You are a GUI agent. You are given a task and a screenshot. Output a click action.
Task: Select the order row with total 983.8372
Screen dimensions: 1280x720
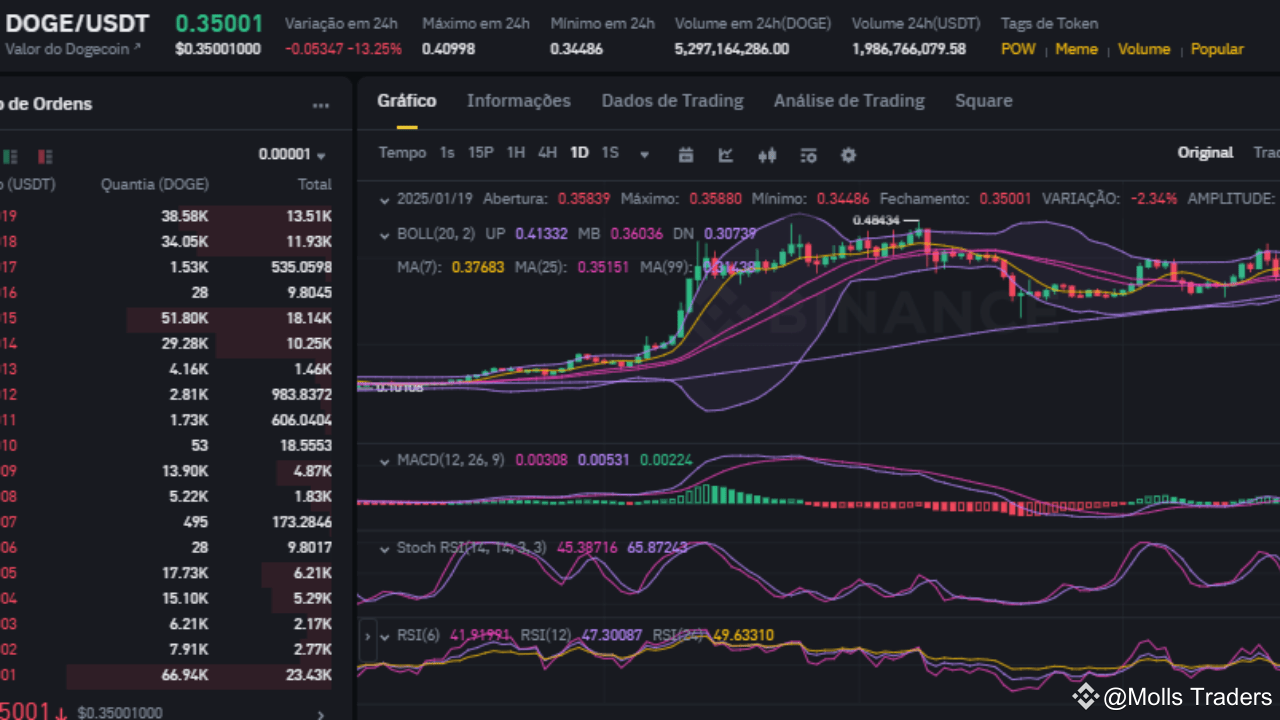[x=166, y=395]
